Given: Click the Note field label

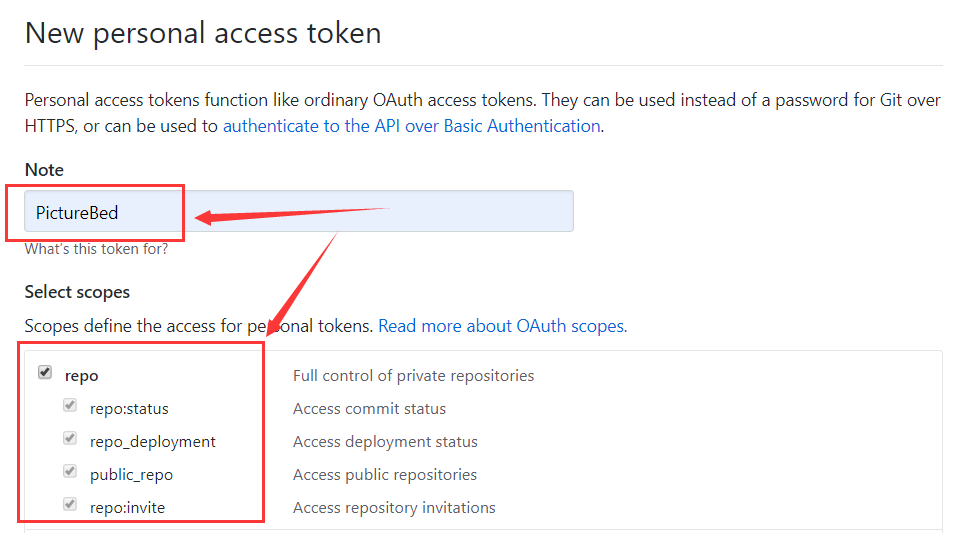Looking at the screenshot, I should 44,170.
